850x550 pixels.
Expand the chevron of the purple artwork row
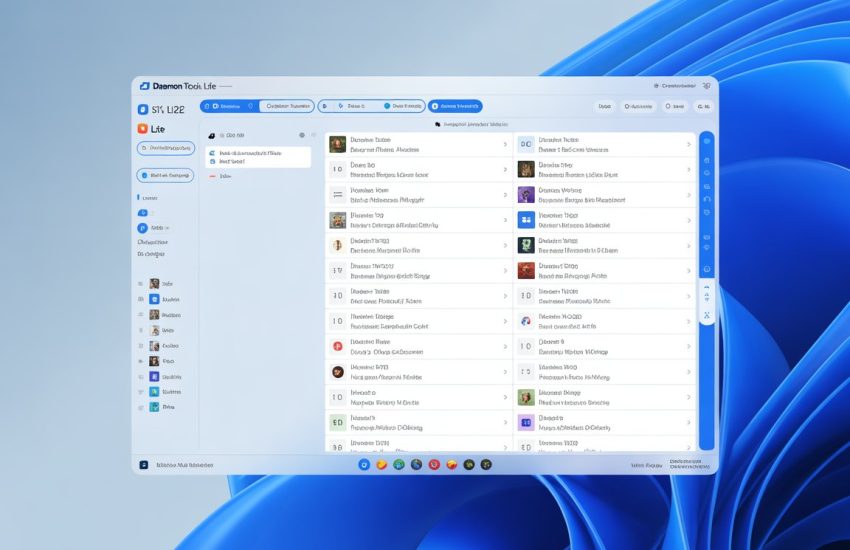(x=688, y=195)
